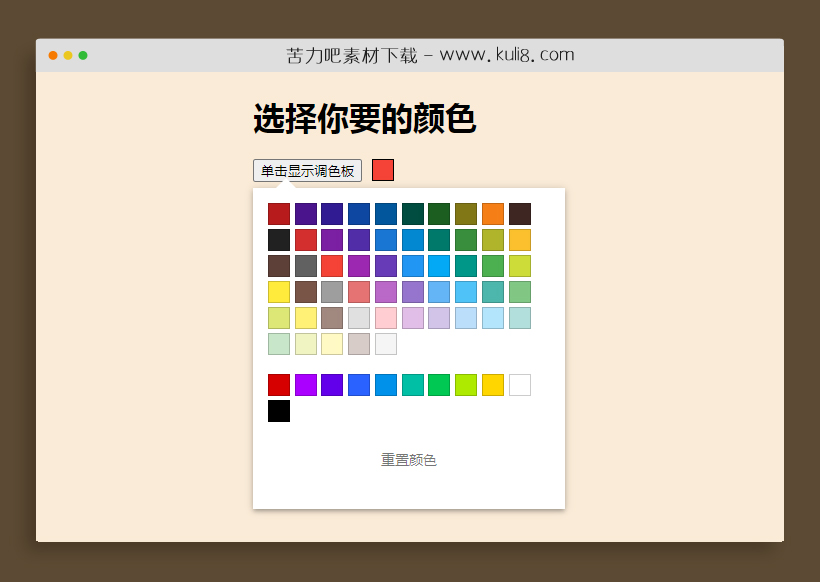820x582 pixels.
Task: Select the dark red swatch in the top-left corner
Action: click(x=279, y=213)
